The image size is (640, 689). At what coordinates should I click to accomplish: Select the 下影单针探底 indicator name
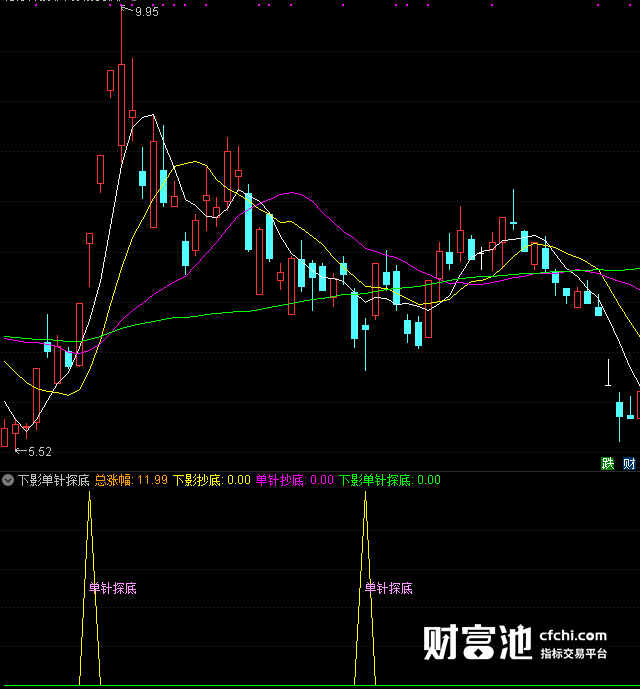click(x=54, y=480)
